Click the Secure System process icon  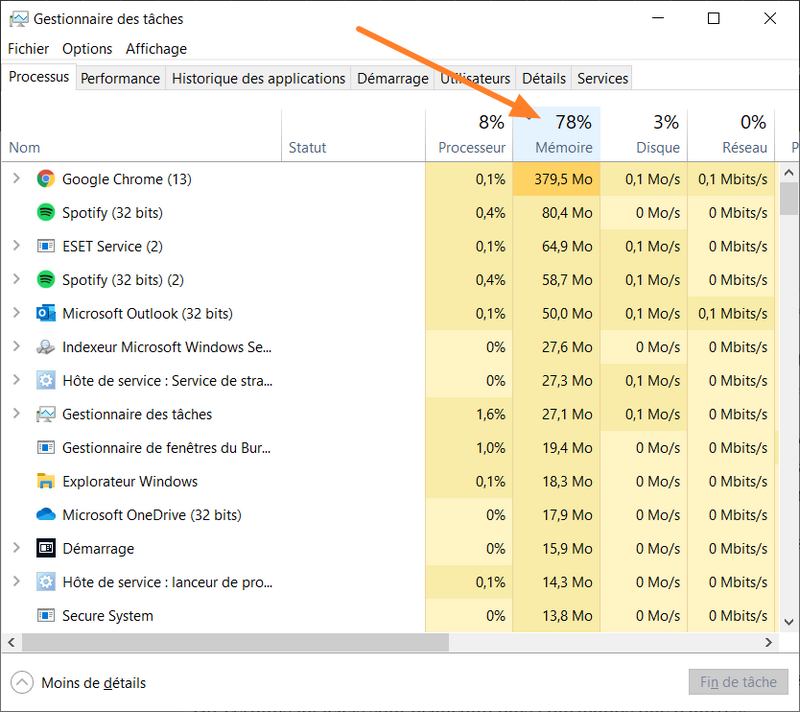(45, 615)
